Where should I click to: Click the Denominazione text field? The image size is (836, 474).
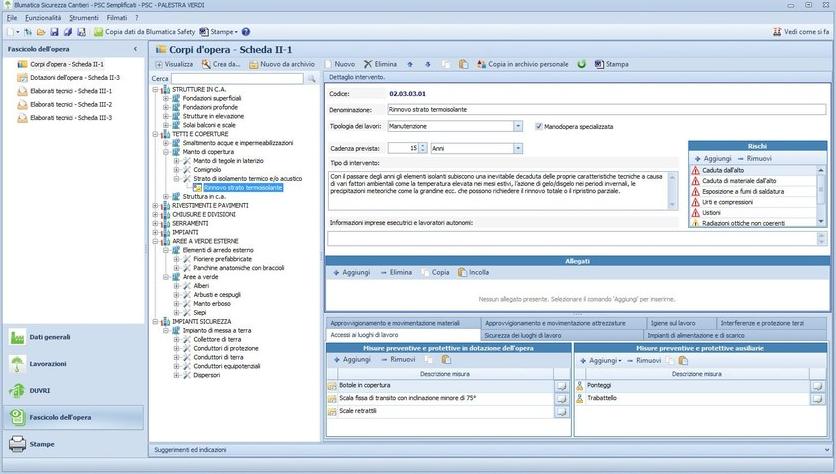click(x=607, y=110)
